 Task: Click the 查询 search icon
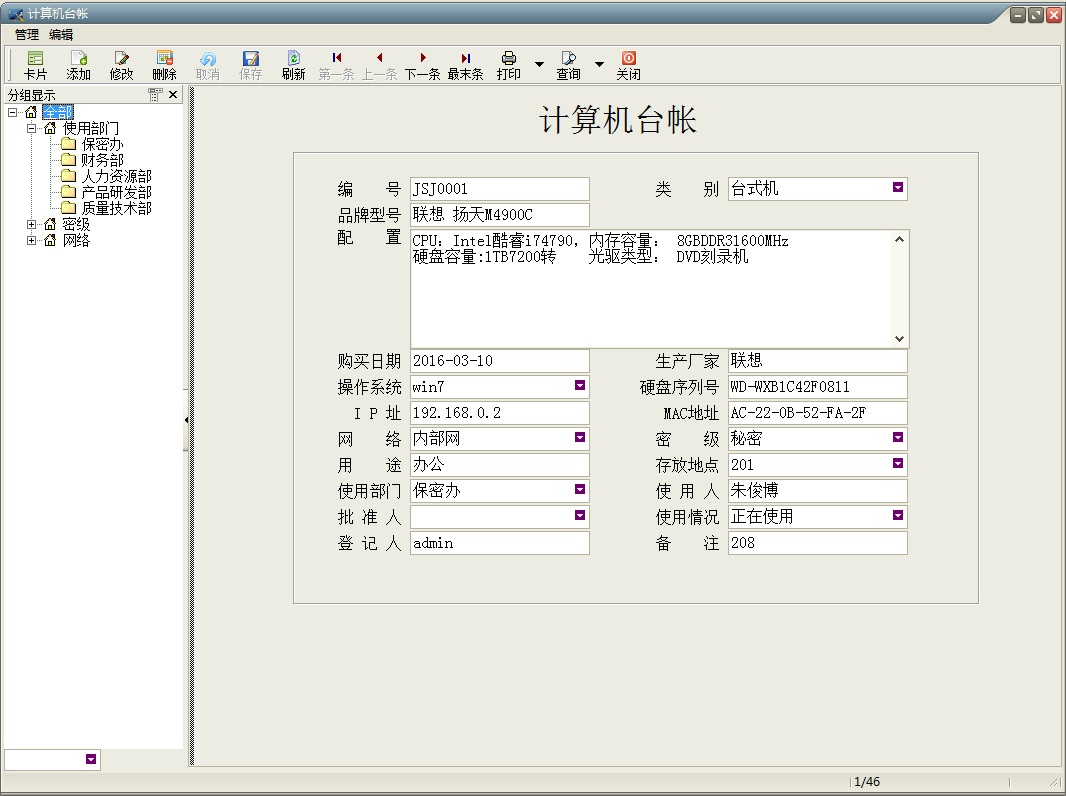pos(568,58)
